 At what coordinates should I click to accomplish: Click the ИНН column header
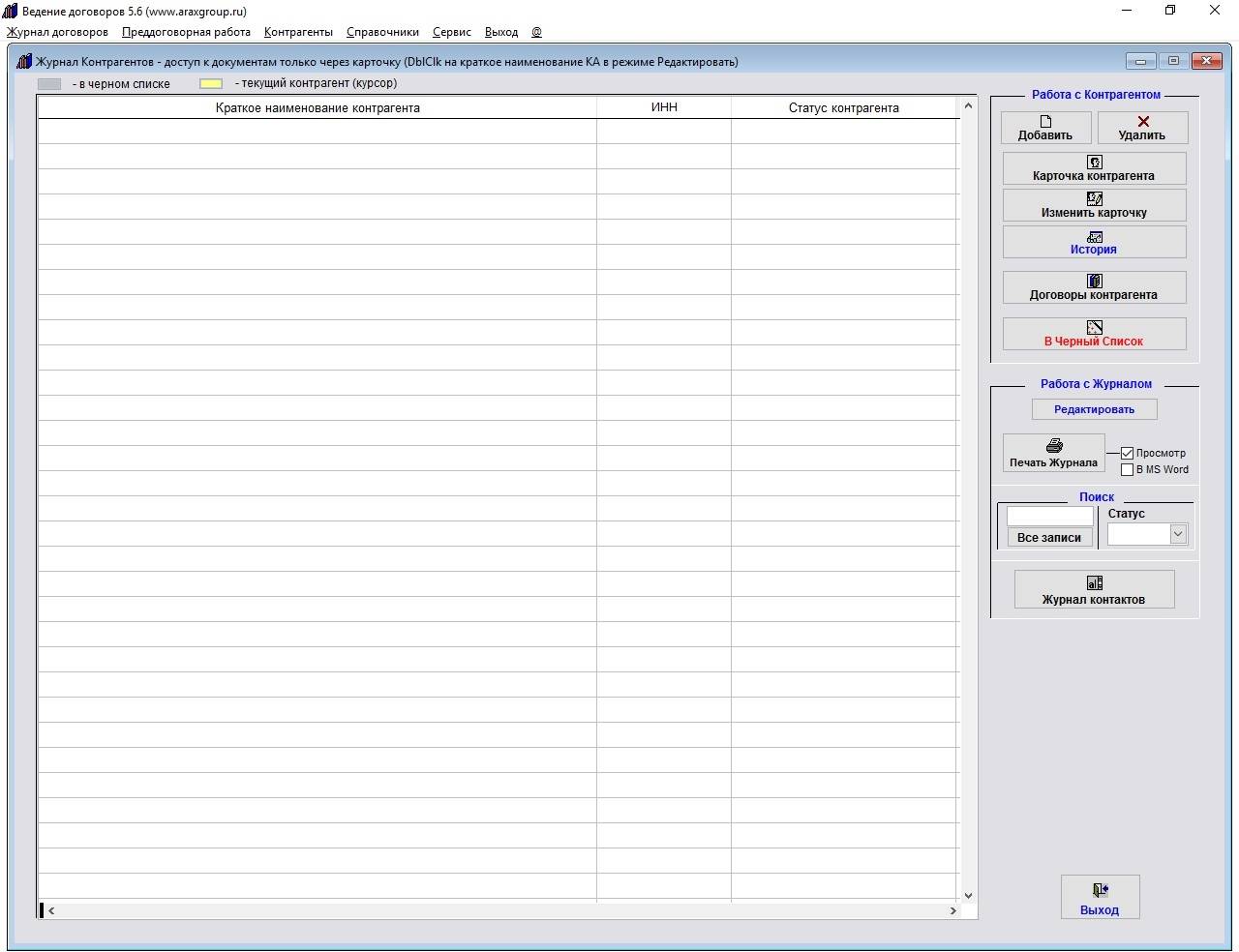click(664, 107)
